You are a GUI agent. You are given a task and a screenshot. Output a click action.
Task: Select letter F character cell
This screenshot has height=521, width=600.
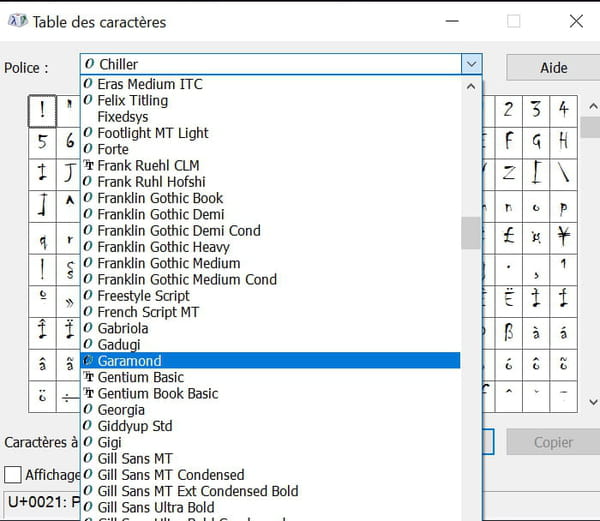click(x=509, y=143)
